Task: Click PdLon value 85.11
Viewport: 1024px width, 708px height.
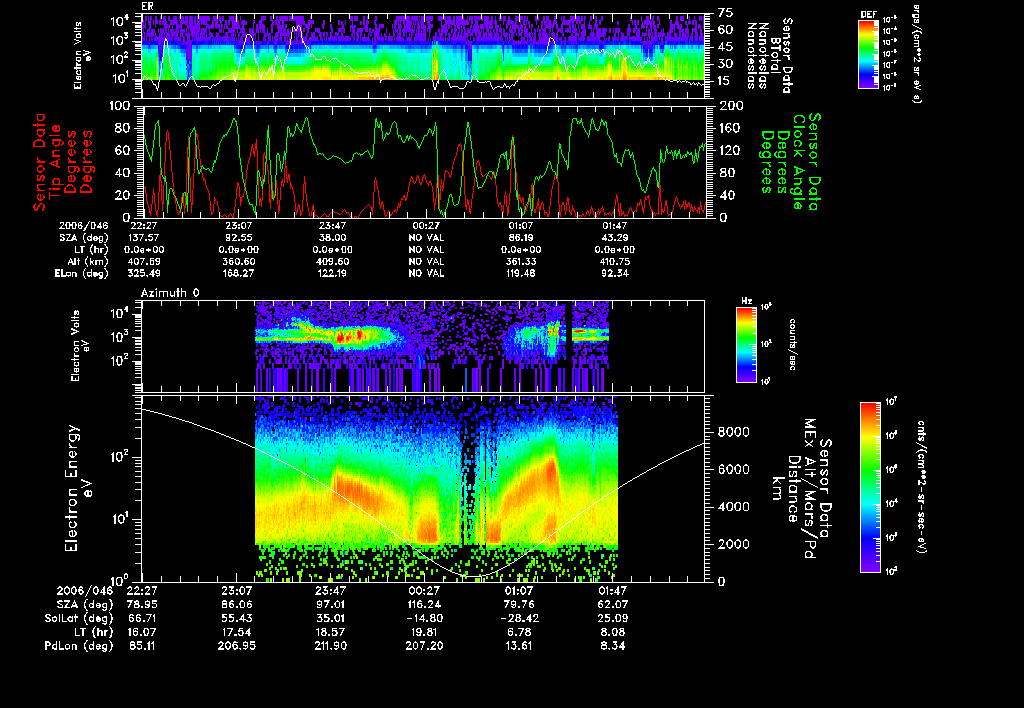Action: click(140, 645)
